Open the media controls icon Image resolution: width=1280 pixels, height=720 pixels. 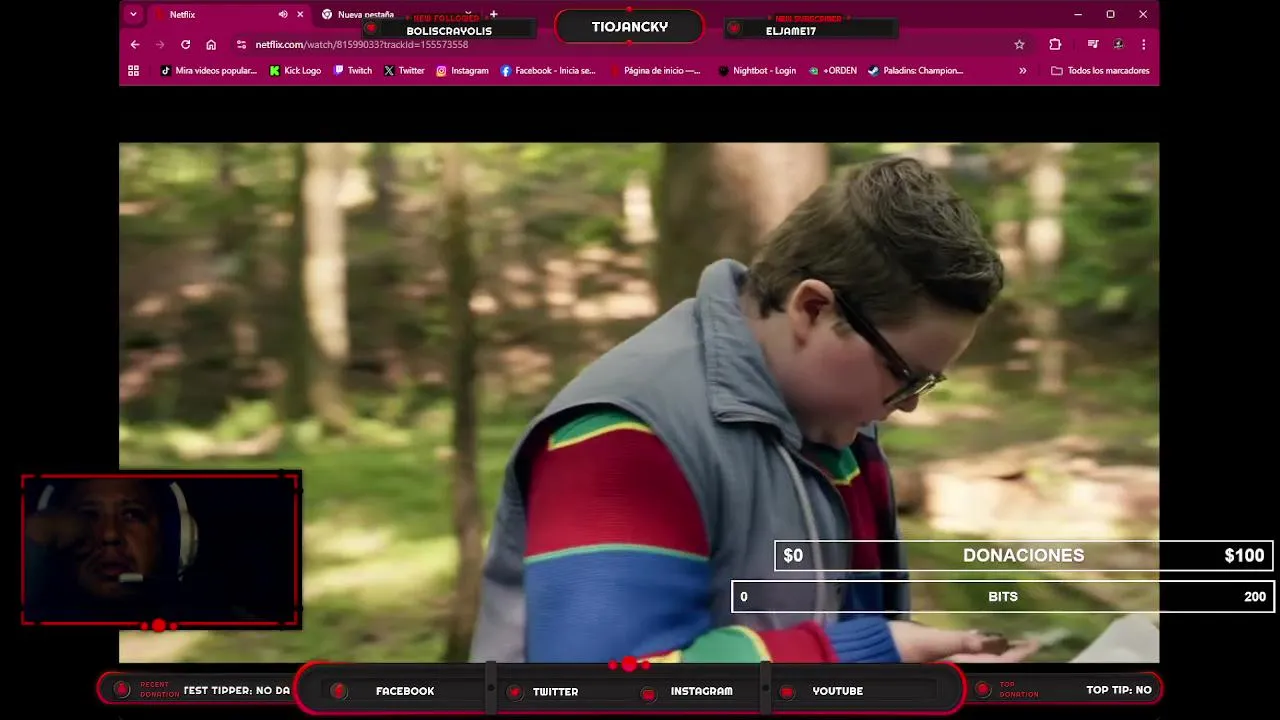1093,44
